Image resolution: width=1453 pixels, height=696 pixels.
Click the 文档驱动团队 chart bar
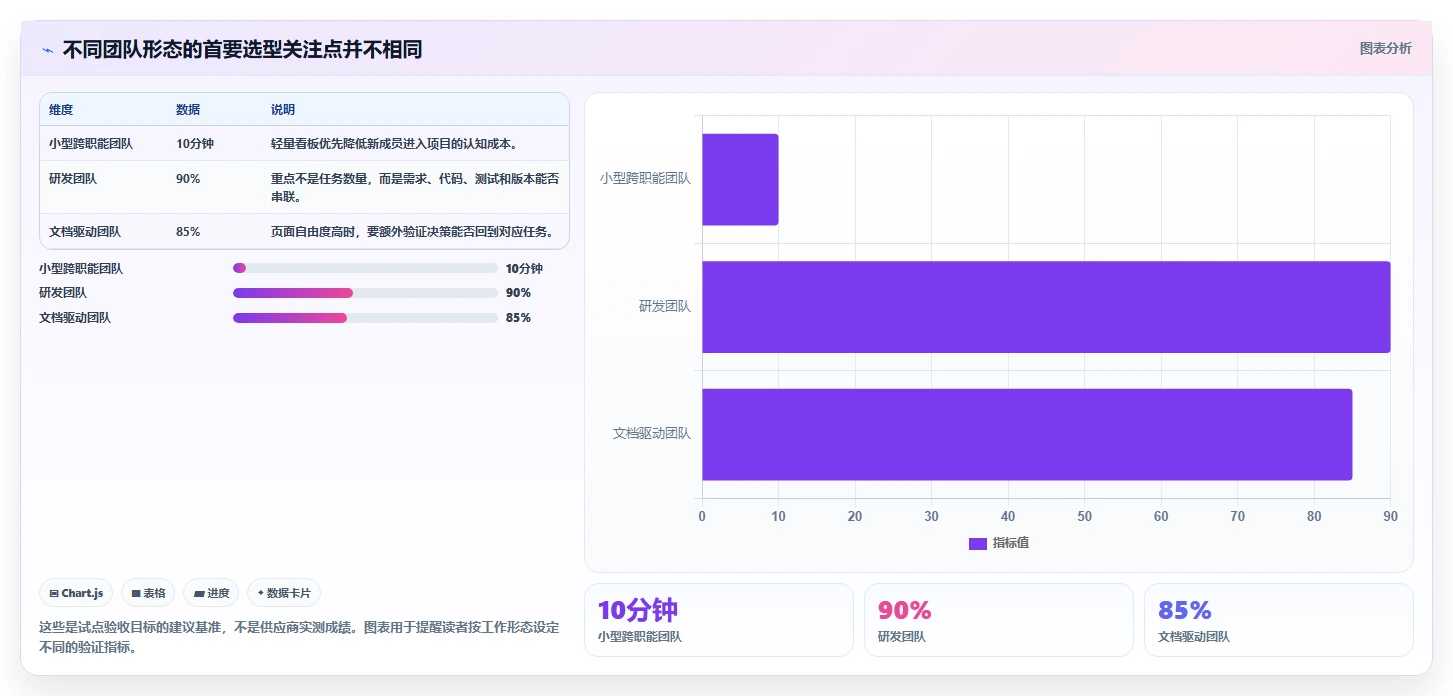1027,434
